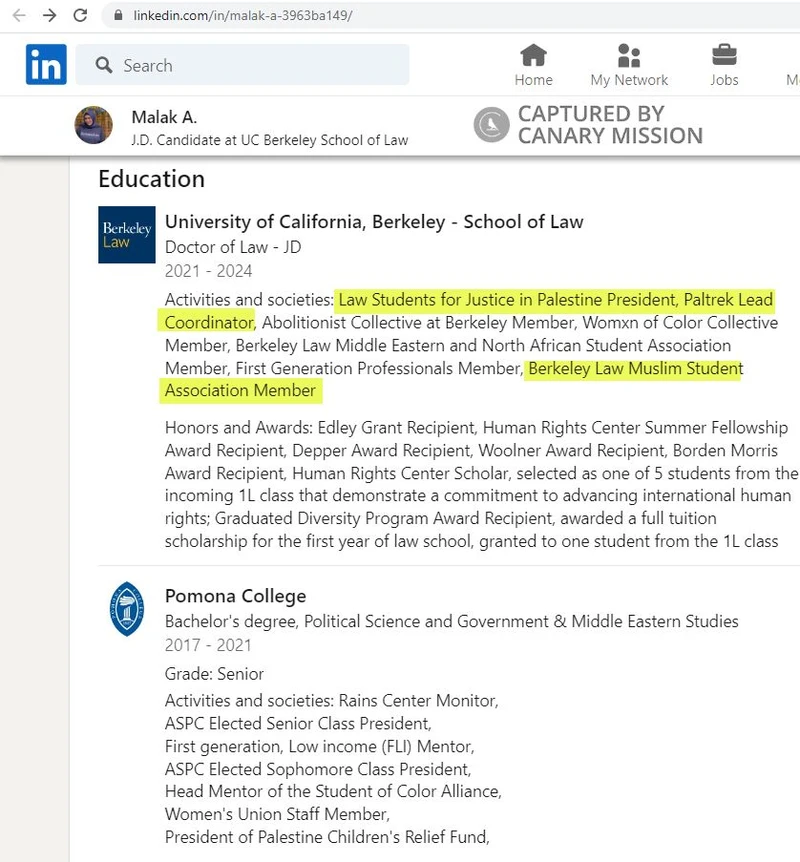Screen dimensions: 800x862
Task: Click the magnifier icon in search box
Action: click(103, 65)
